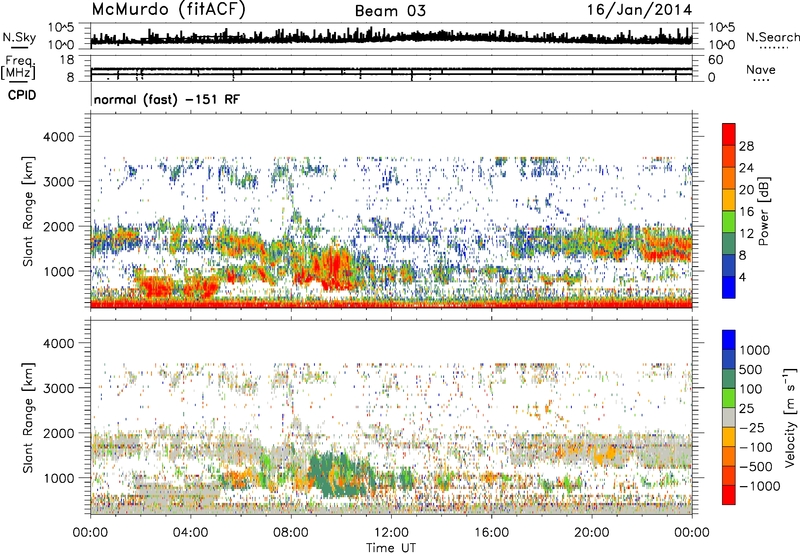Click red high-power echo near 10:00 UT
This screenshot has width=800, height=554.
(332, 268)
